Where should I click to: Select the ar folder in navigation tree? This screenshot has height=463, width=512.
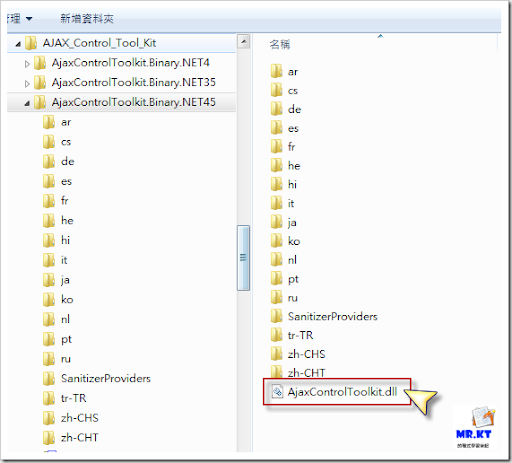(57, 122)
